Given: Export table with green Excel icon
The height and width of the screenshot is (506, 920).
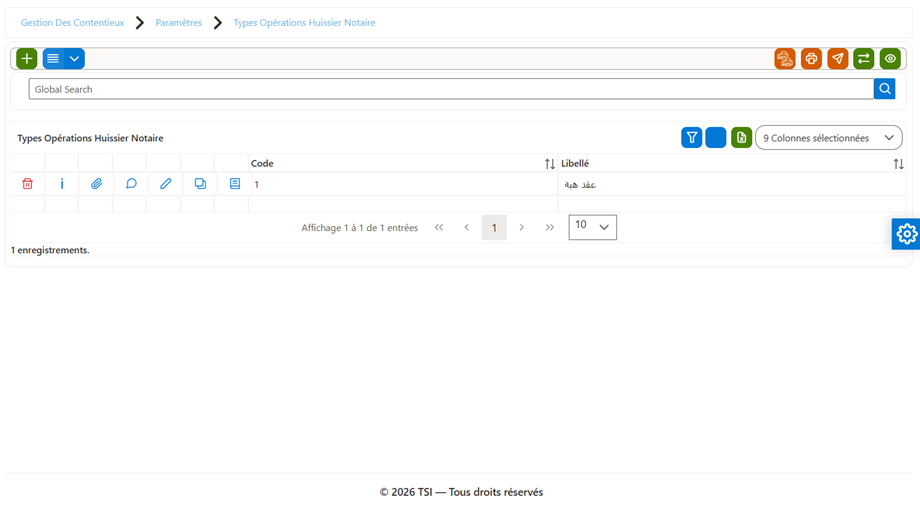Looking at the screenshot, I should pos(742,138).
